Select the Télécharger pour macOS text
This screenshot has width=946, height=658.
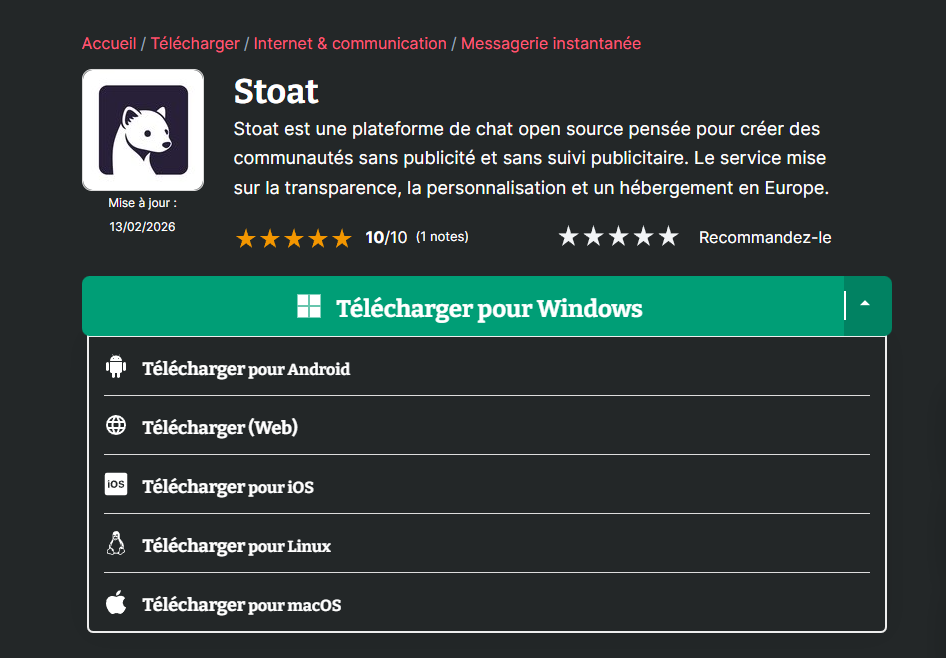(241, 605)
